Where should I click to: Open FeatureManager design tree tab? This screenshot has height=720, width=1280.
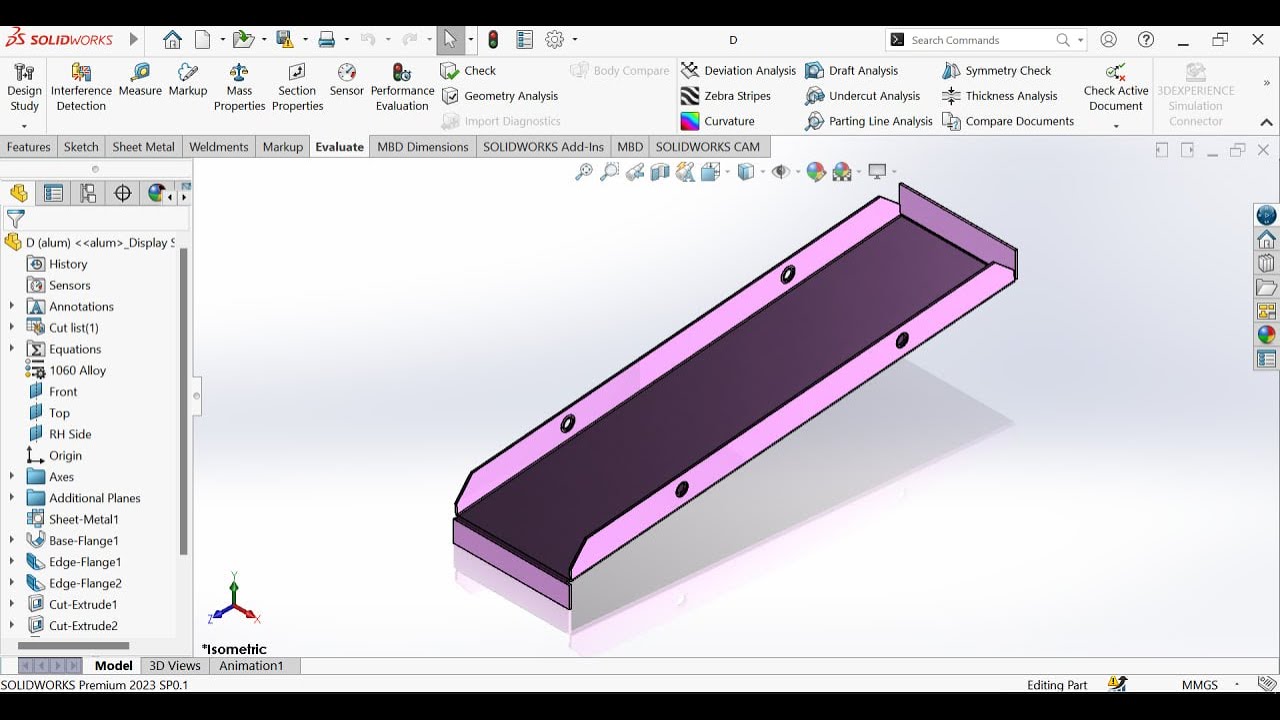19,193
